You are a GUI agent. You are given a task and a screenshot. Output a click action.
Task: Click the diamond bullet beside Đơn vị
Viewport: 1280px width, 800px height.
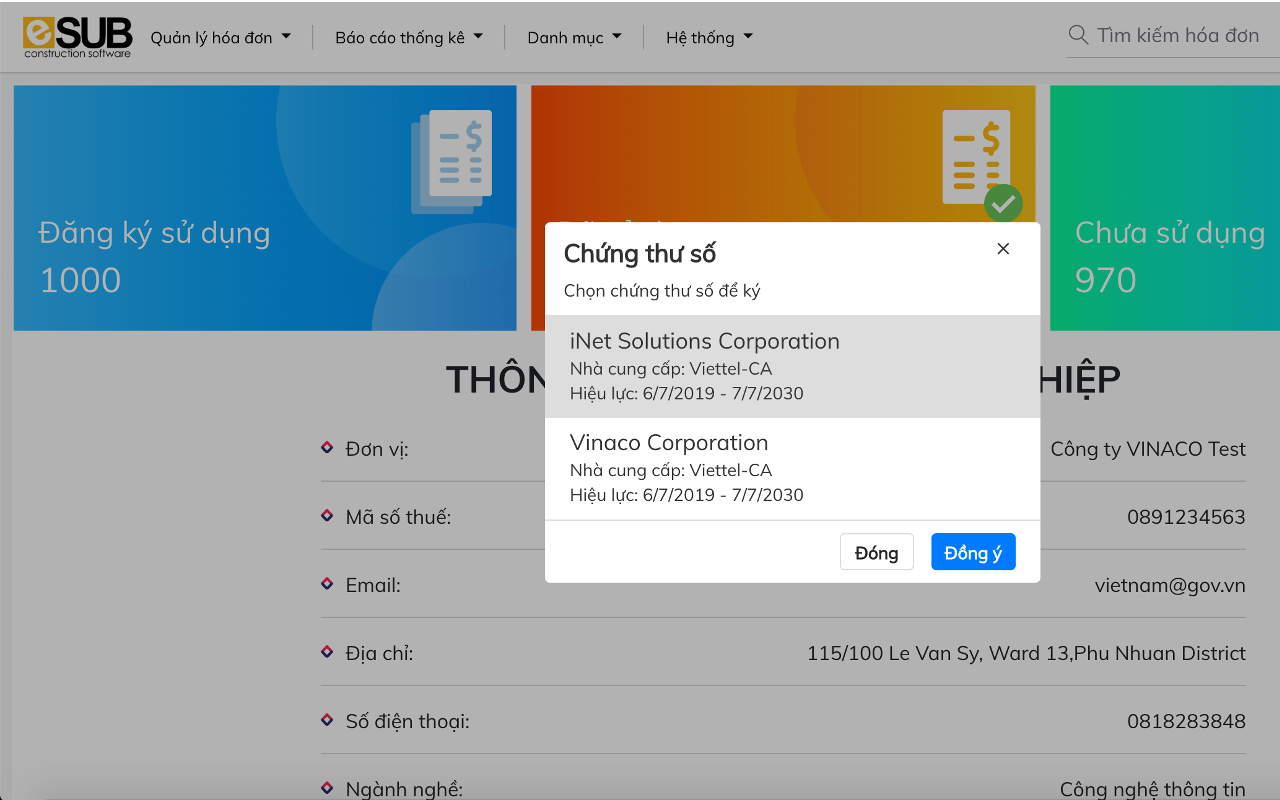[x=327, y=447]
